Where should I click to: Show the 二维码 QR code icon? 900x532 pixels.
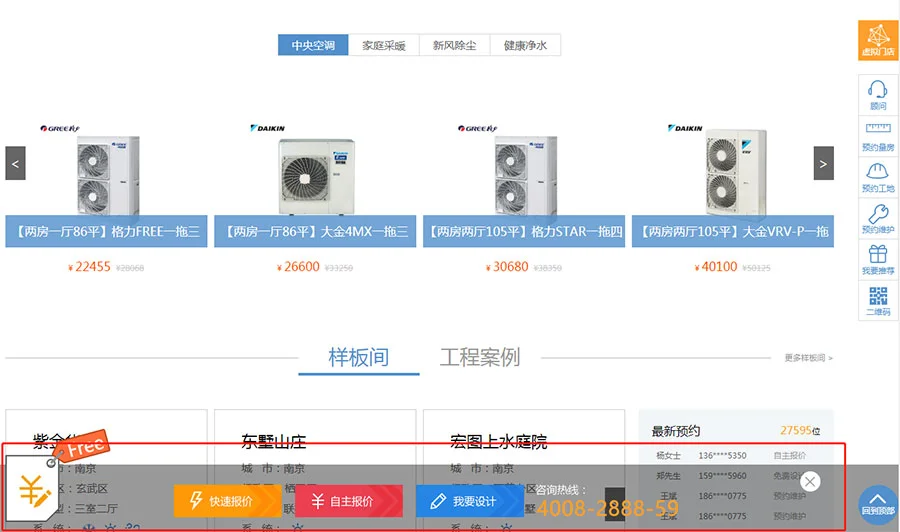tap(878, 301)
